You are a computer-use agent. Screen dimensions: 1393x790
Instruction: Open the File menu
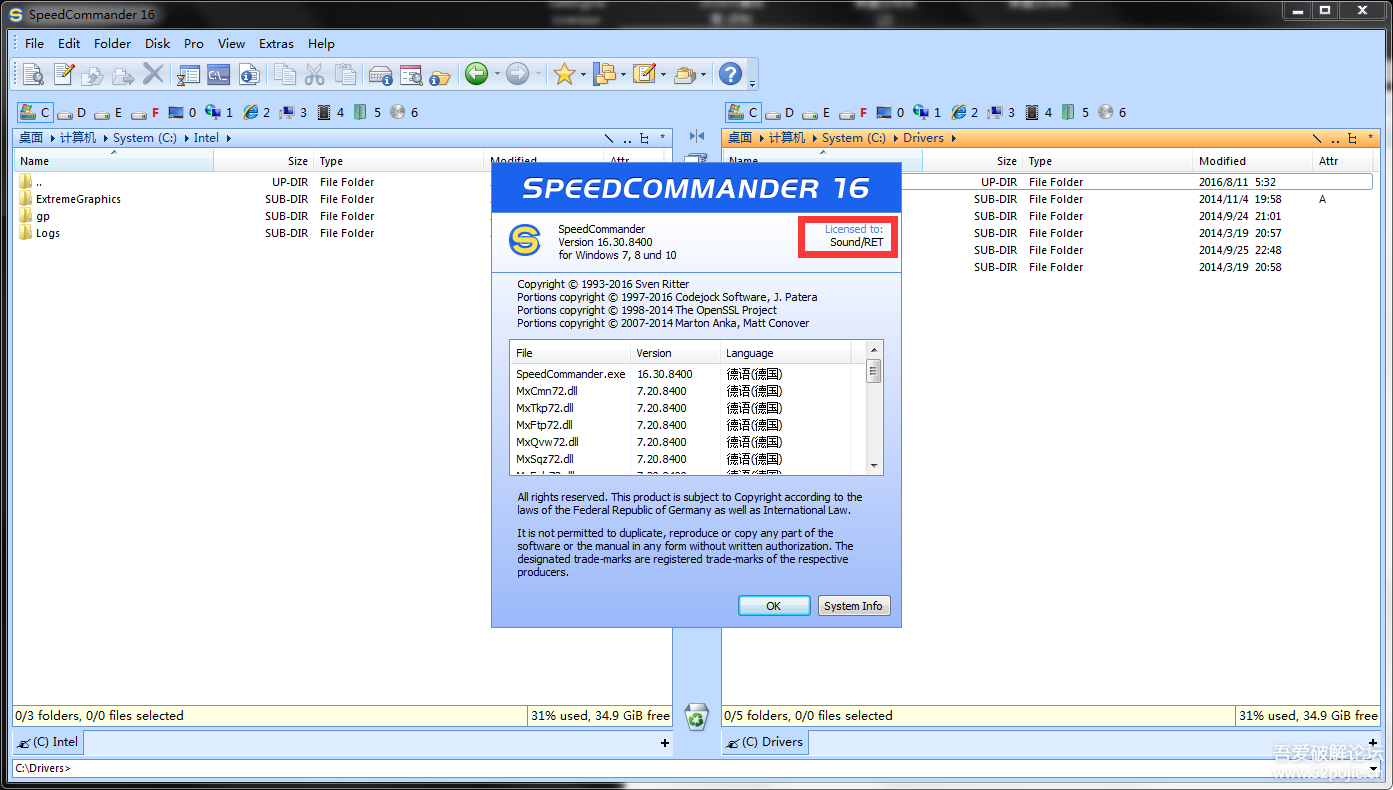pos(34,43)
